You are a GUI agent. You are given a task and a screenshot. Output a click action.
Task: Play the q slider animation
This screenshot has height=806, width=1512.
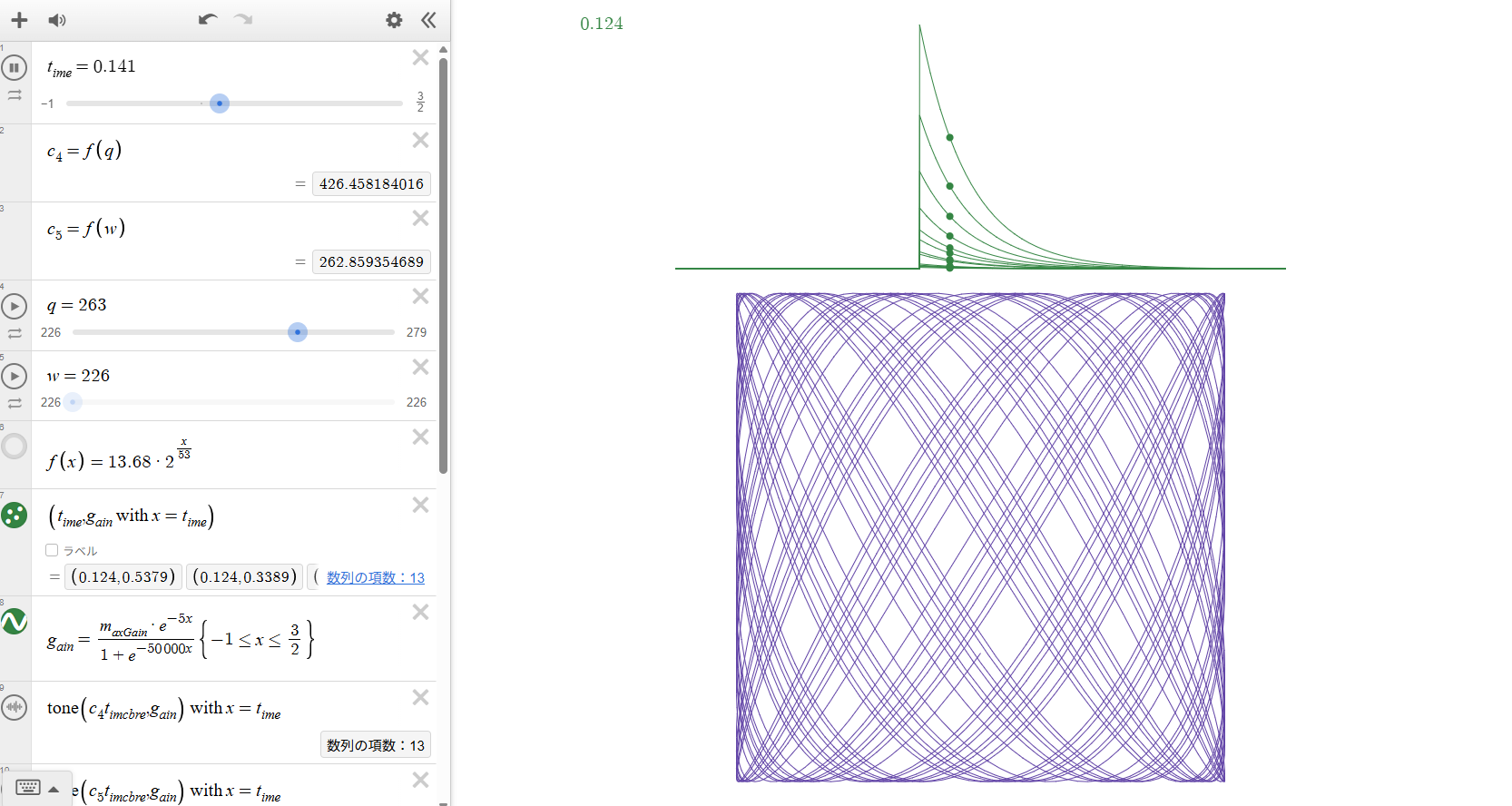tap(15, 307)
